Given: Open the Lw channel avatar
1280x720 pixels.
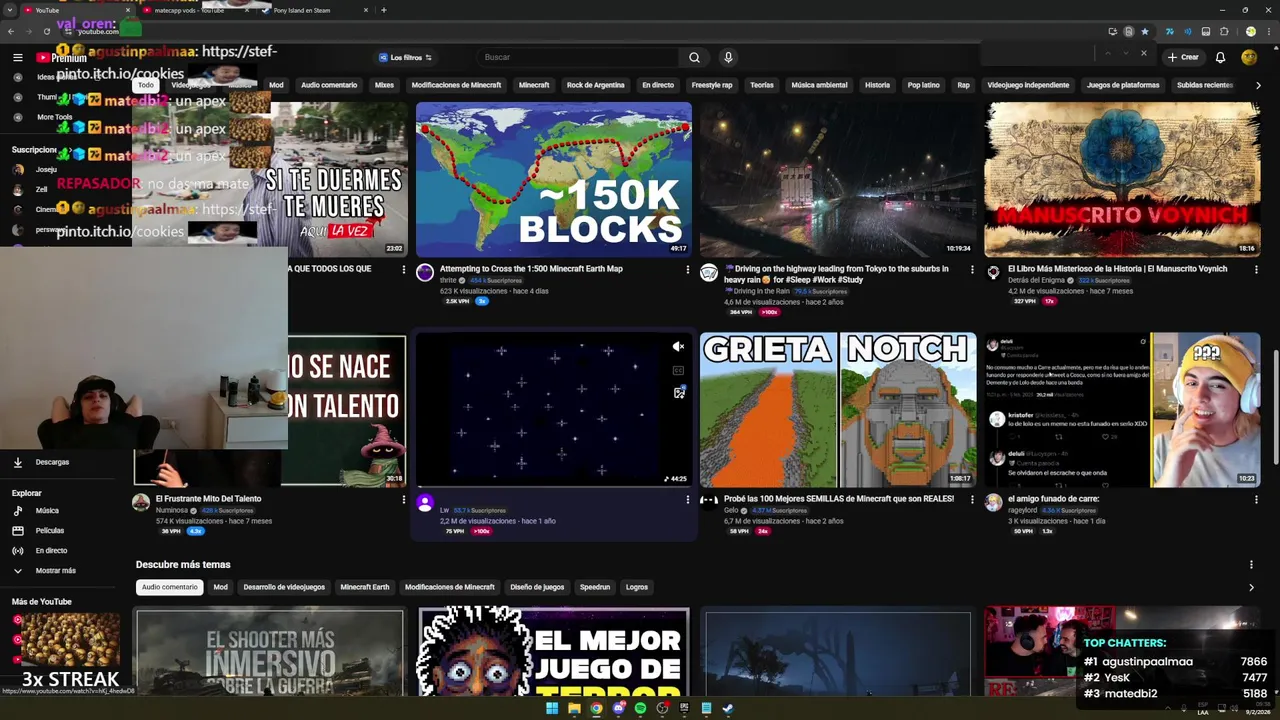Looking at the screenshot, I should pos(425,502).
